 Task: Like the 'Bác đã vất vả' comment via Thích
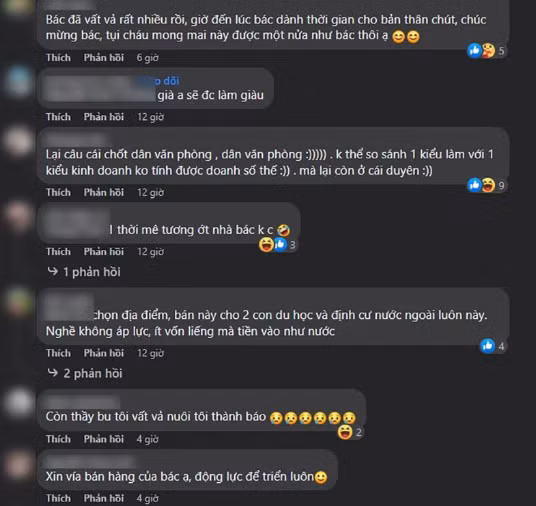click(58, 57)
